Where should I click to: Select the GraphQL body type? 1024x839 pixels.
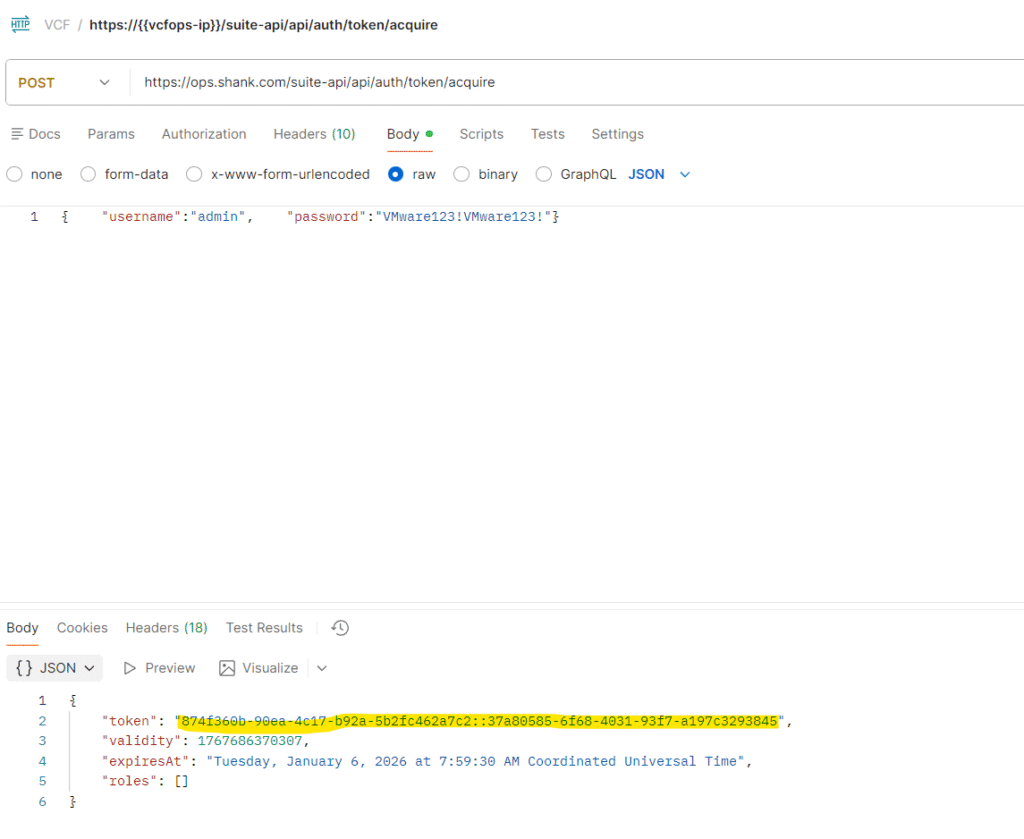click(x=543, y=174)
